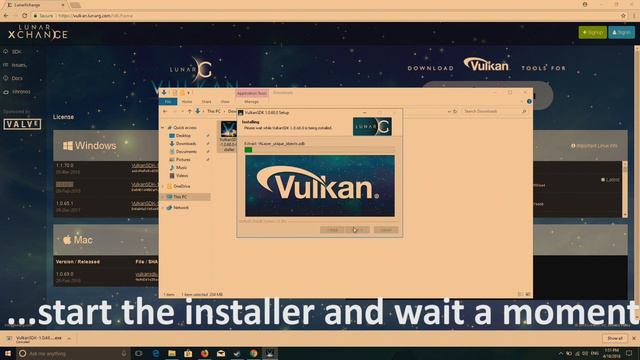Viewport: 640px width, 360px height.
Task: Click the Explorer up-directory arrow
Action: pos(189,111)
